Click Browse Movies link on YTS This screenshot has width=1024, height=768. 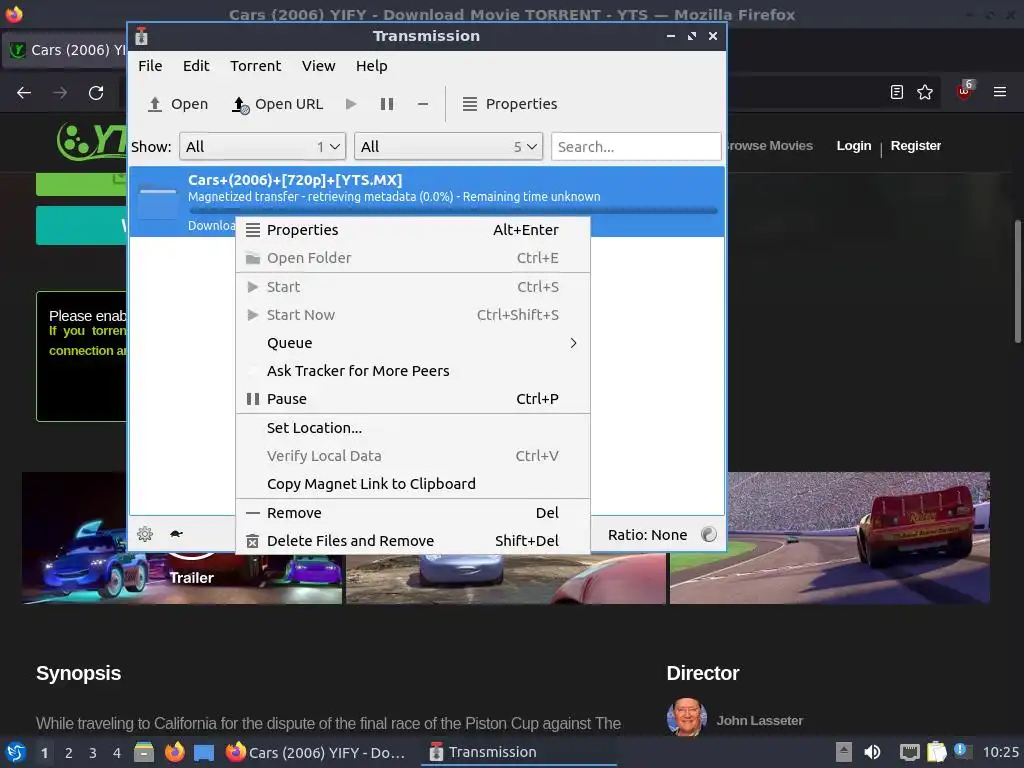(770, 146)
